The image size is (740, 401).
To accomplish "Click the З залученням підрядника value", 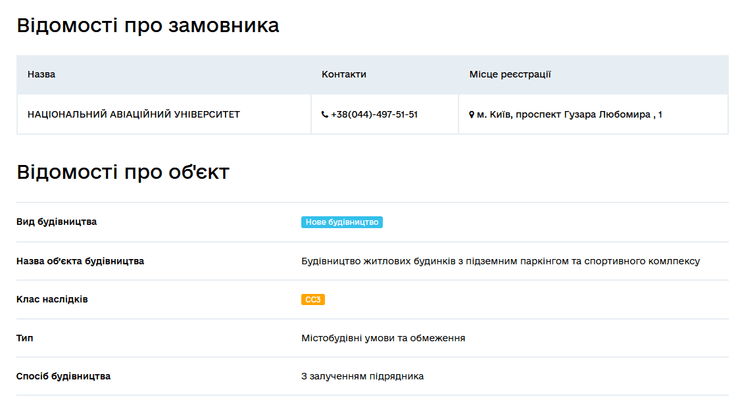I will 362,376.
